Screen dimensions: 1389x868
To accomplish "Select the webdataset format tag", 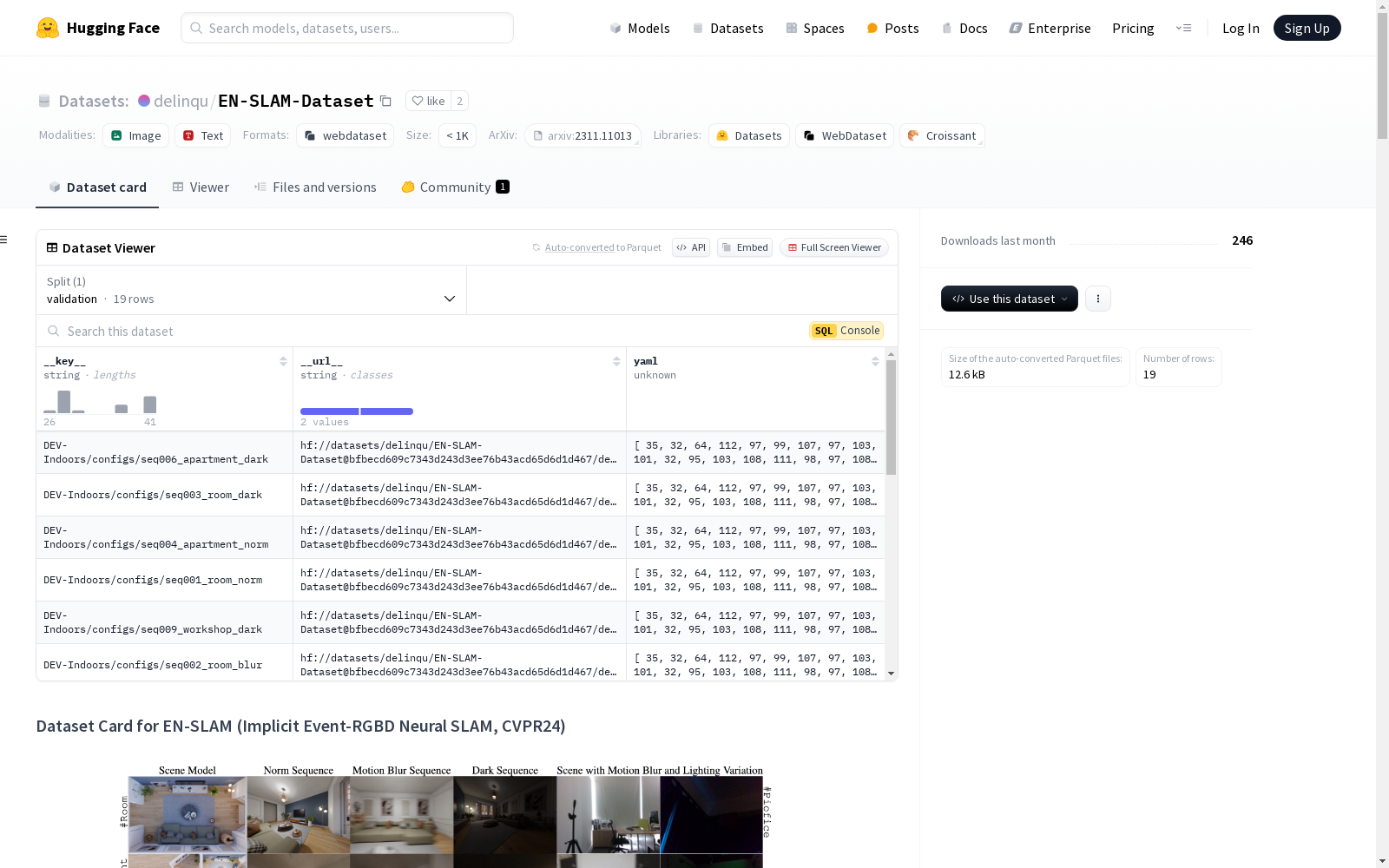I will pos(345,135).
